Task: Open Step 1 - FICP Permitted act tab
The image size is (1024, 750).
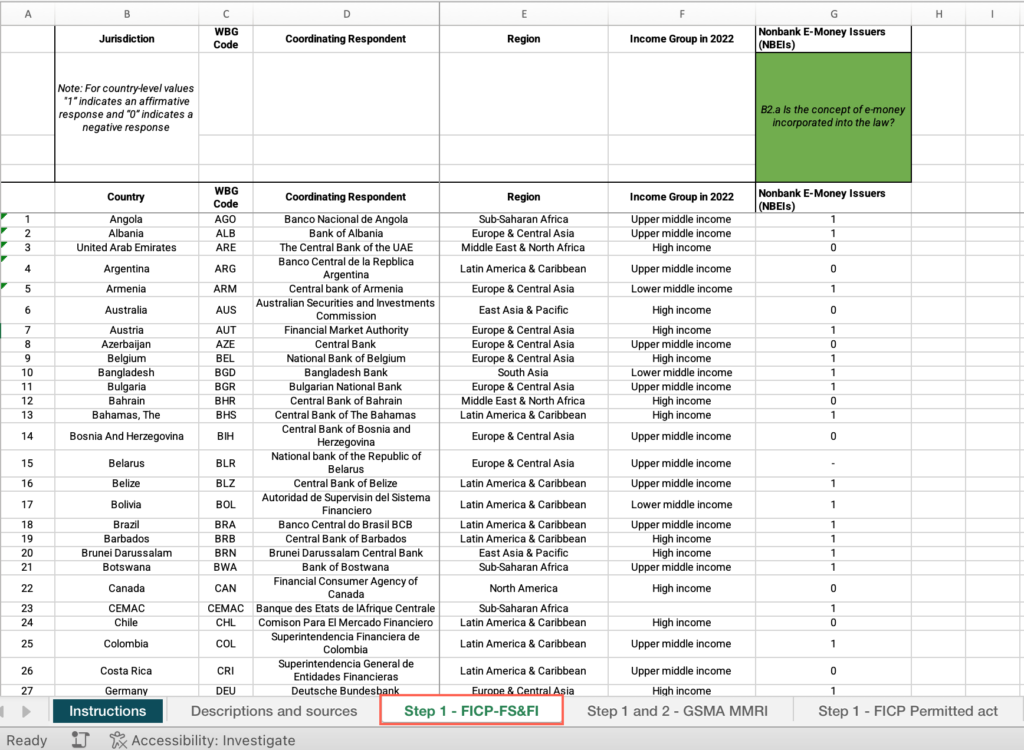Action: click(x=908, y=711)
